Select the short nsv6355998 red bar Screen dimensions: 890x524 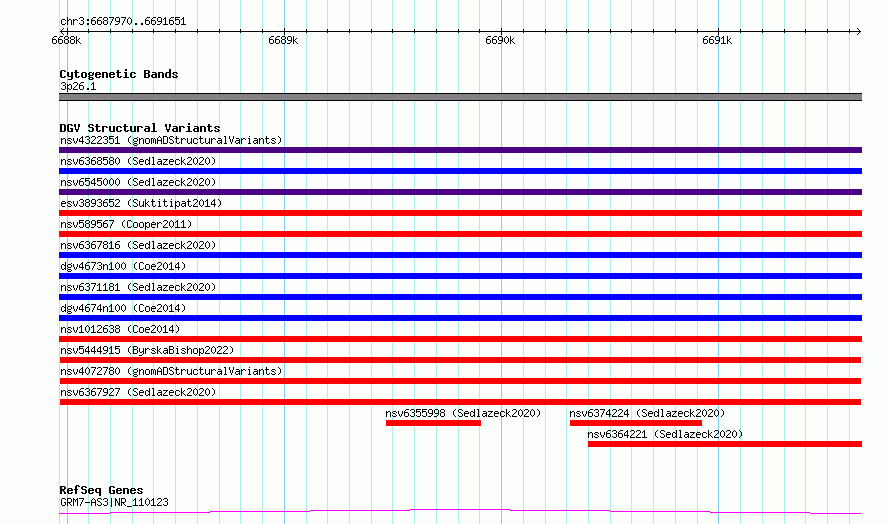pos(433,423)
